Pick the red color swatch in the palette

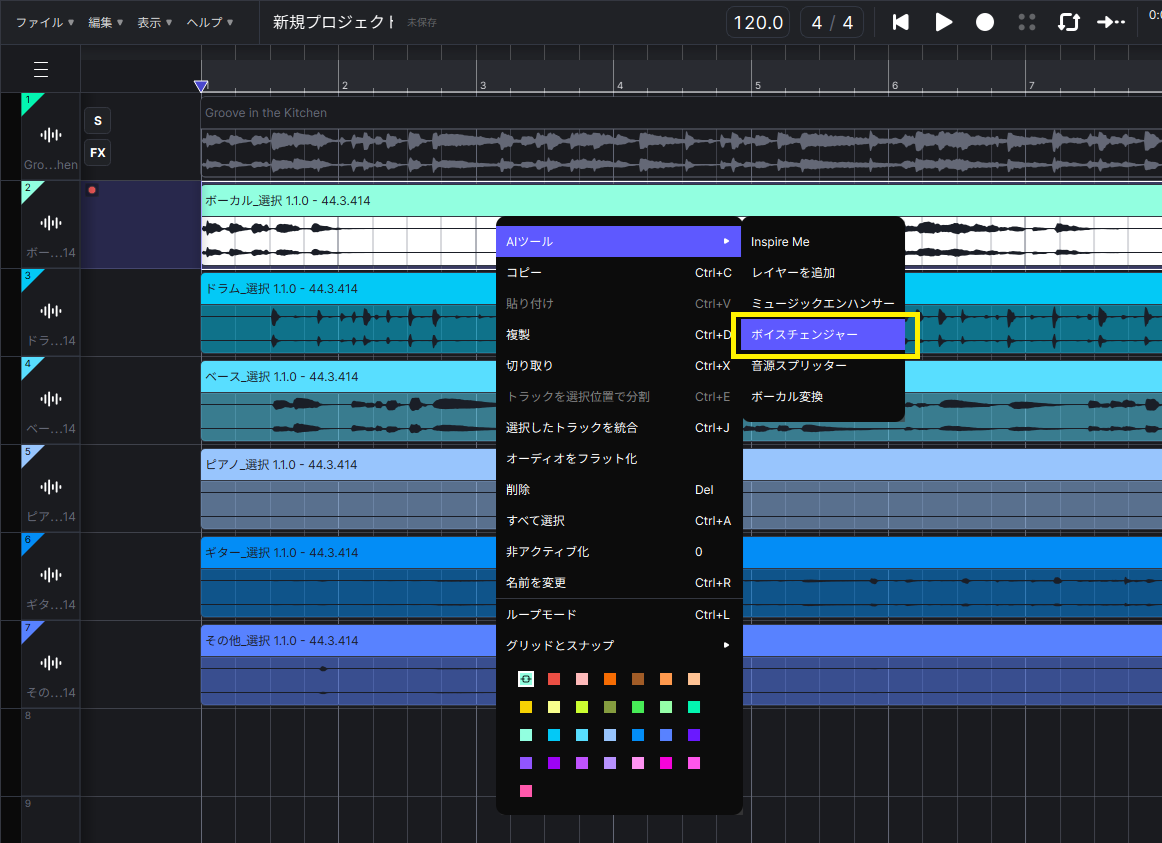click(x=554, y=679)
